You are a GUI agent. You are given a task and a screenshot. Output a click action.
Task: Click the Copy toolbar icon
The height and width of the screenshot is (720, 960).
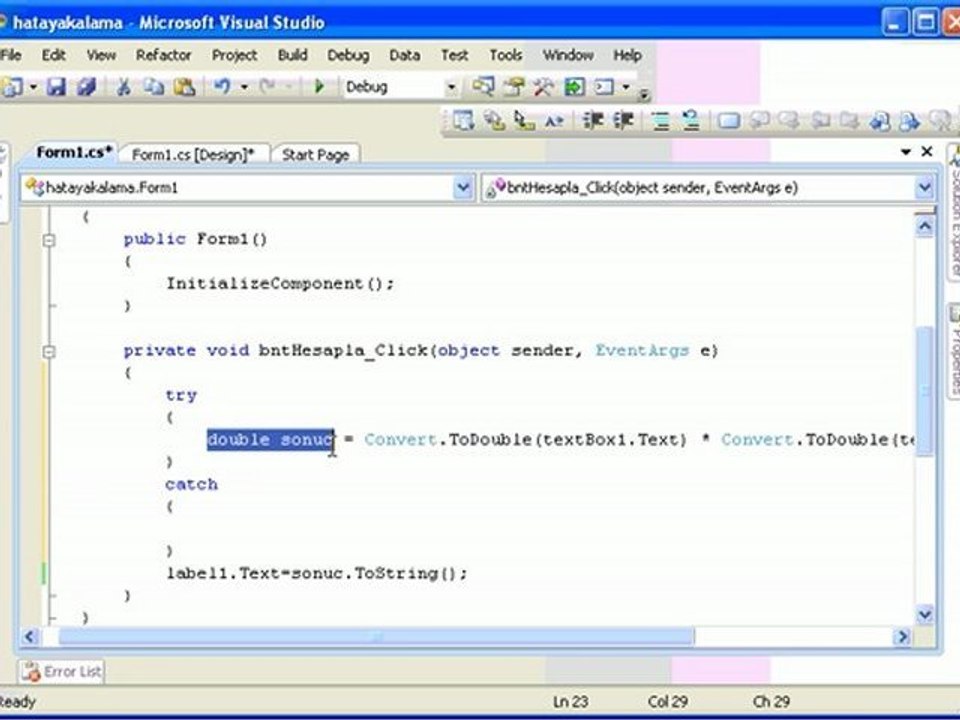point(154,87)
